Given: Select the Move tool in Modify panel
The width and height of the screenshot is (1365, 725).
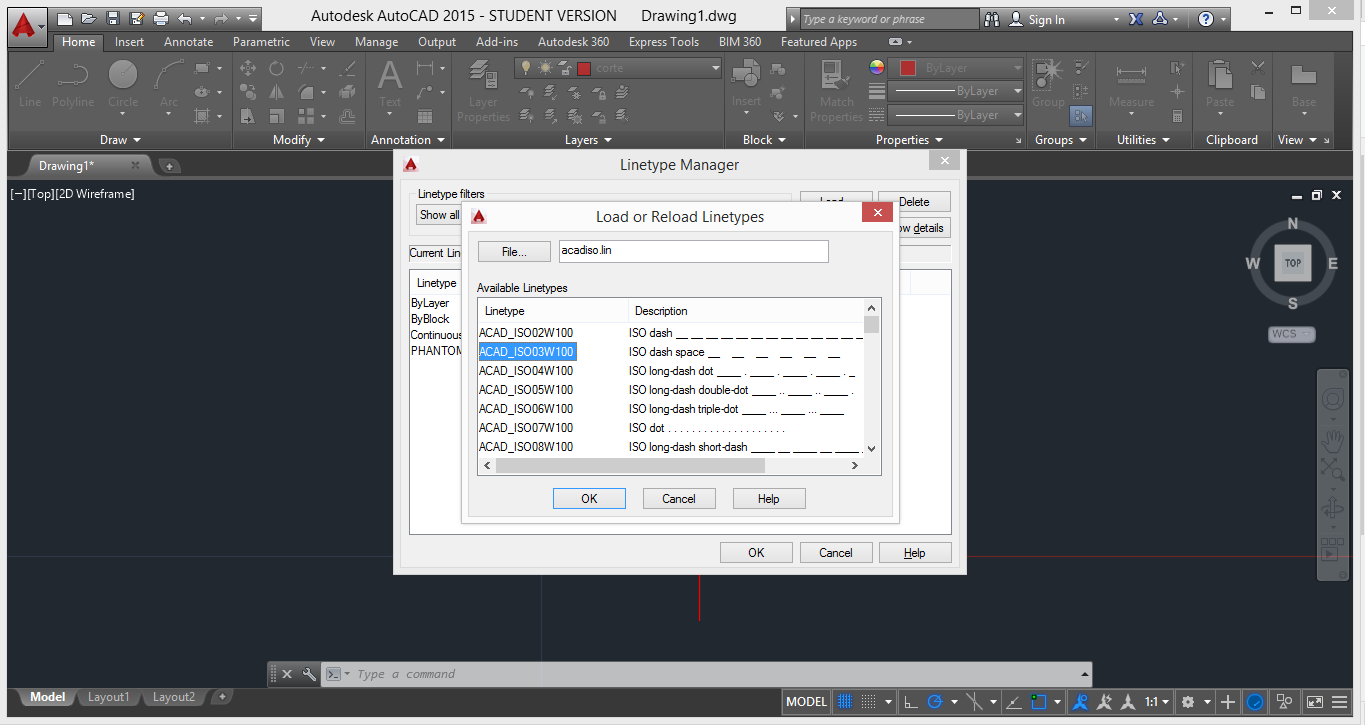Looking at the screenshot, I should pyautogui.click(x=249, y=68).
